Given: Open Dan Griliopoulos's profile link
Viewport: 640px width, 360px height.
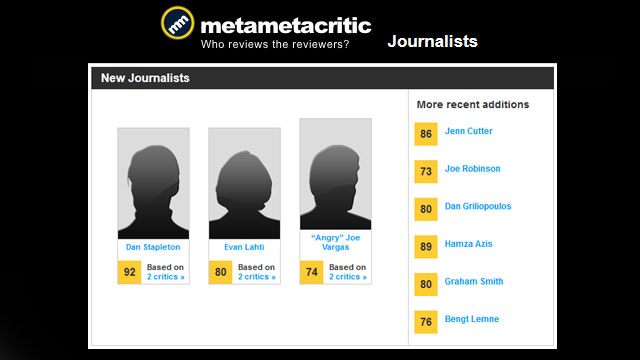Looking at the screenshot, I should (x=478, y=206).
